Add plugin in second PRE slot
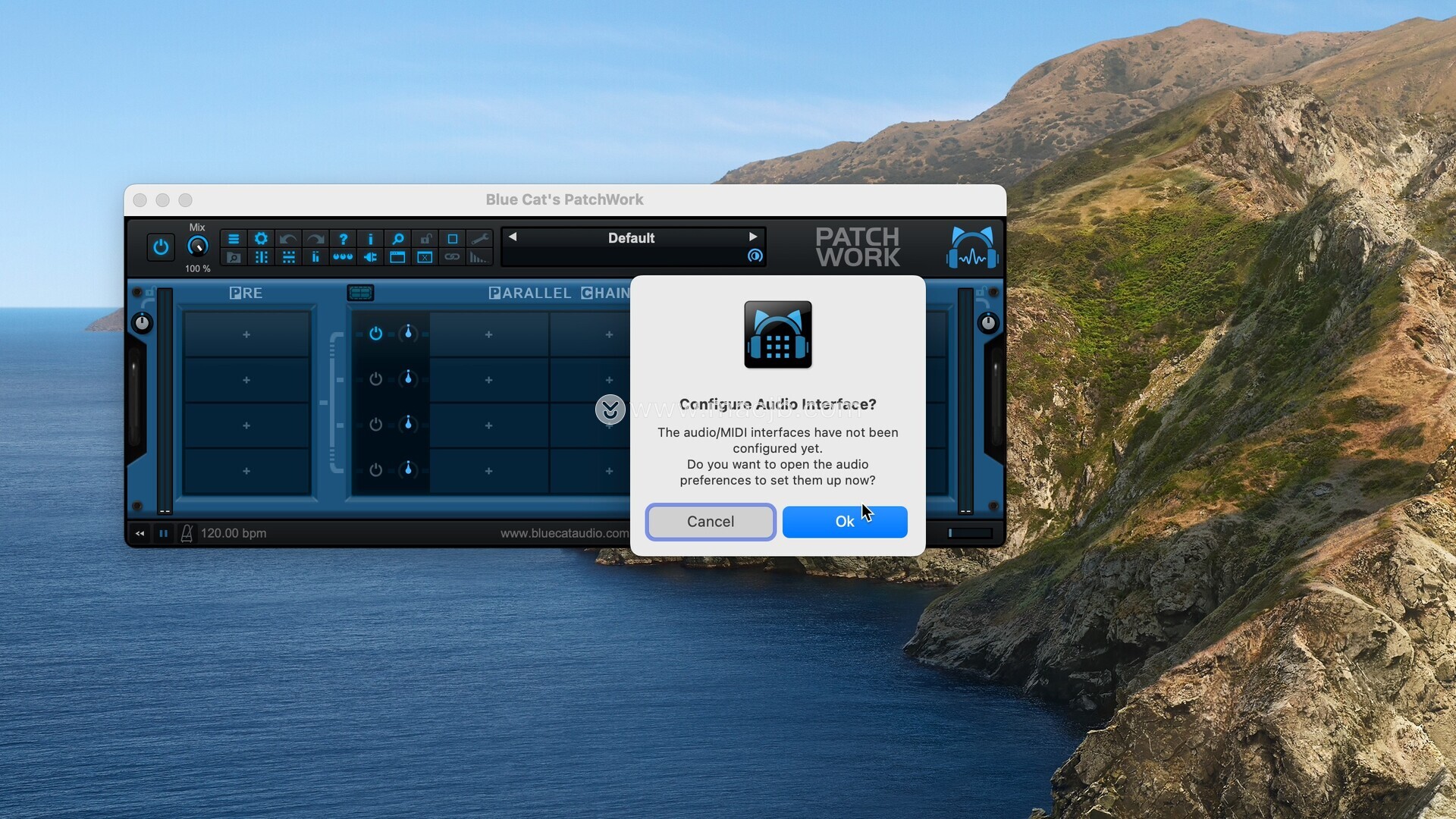Image resolution: width=1456 pixels, height=819 pixels. [x=246, y=380]
